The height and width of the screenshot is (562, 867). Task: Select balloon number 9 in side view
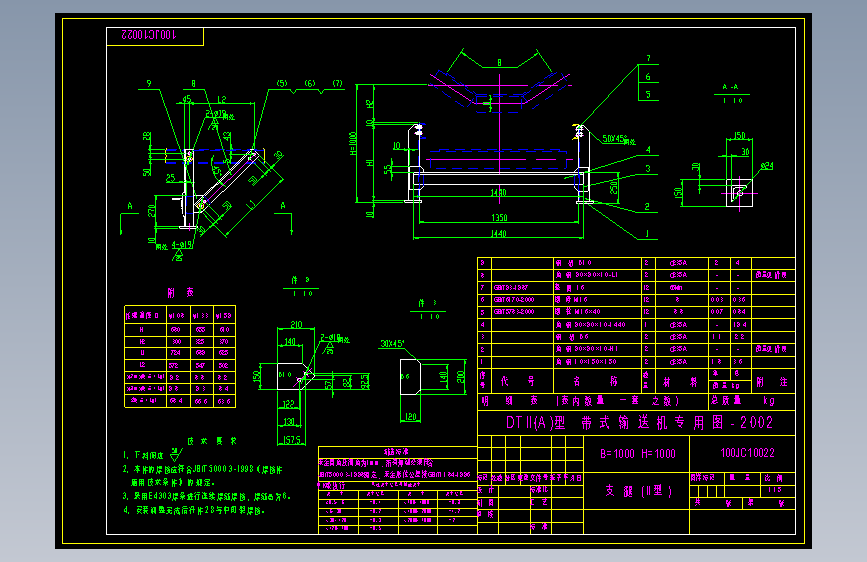[149, 84]
